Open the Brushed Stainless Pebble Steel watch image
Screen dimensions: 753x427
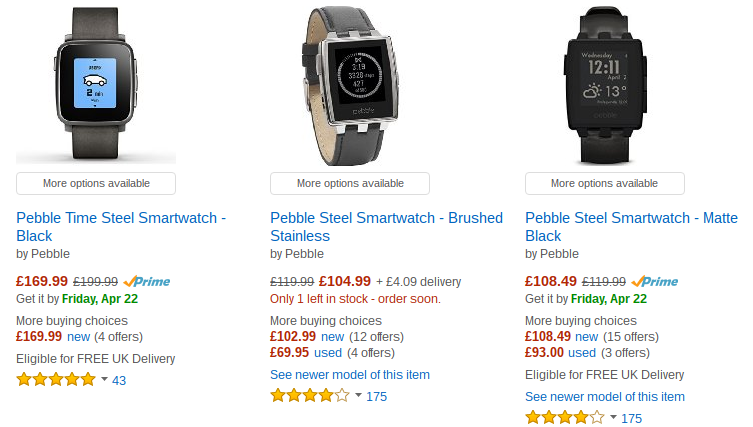pos(350,85)
